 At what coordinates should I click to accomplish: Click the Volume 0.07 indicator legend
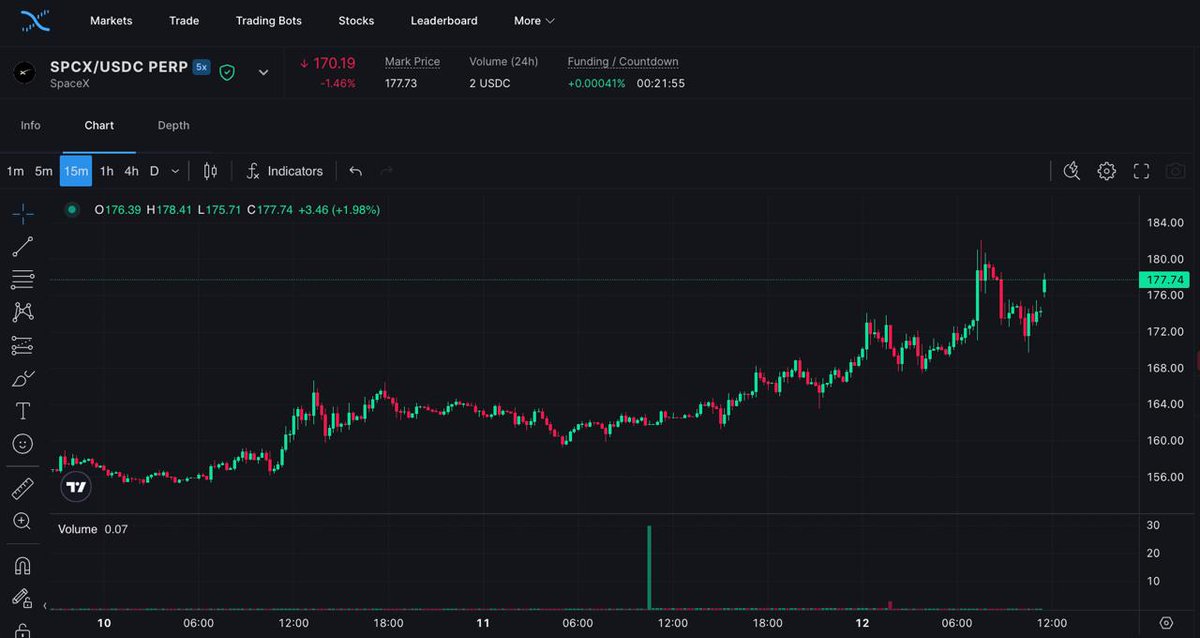93,529
